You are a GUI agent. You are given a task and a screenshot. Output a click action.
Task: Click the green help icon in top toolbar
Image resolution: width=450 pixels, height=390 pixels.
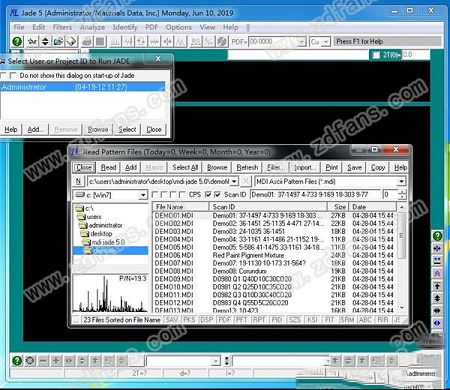tap(17, 42)
